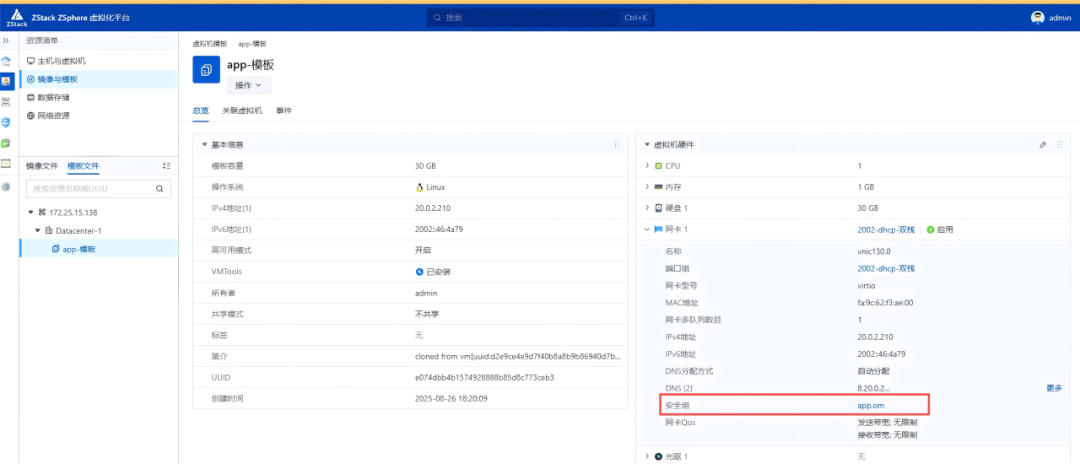Focus the global 搜索 search box

[x=540, y=17]
